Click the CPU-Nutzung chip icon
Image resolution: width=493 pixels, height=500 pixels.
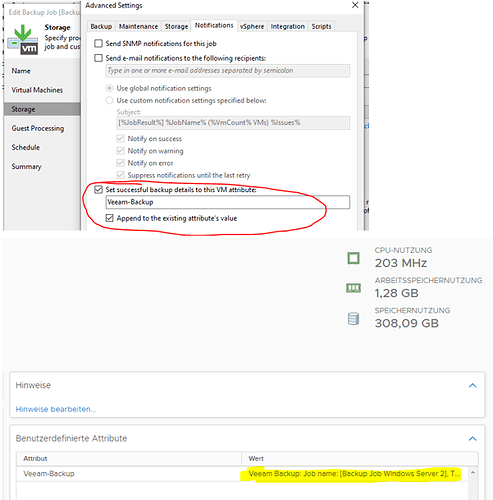point(353,258)
